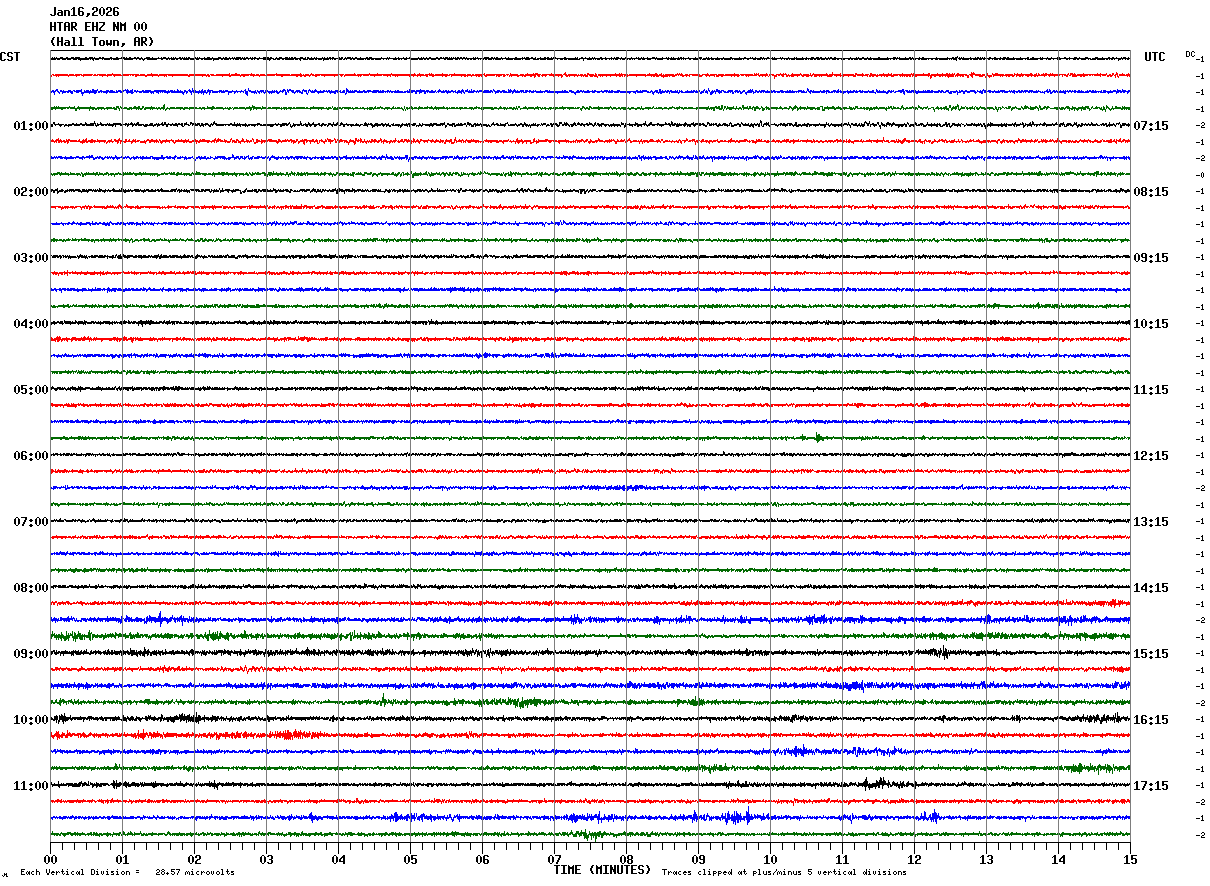Select the 07:00 CST row label
1210x886 pixels.
click(31, 522)
